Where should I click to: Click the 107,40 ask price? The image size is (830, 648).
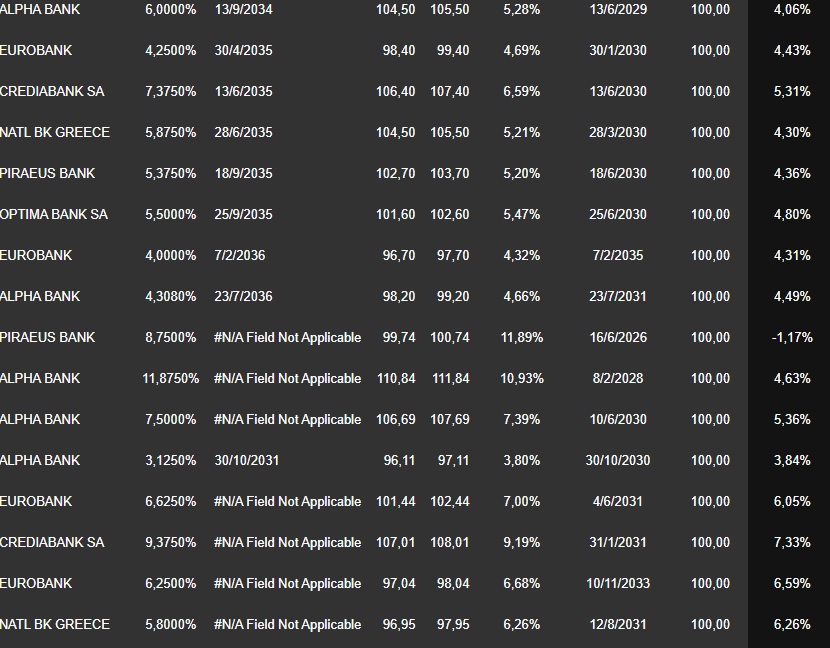449,92
